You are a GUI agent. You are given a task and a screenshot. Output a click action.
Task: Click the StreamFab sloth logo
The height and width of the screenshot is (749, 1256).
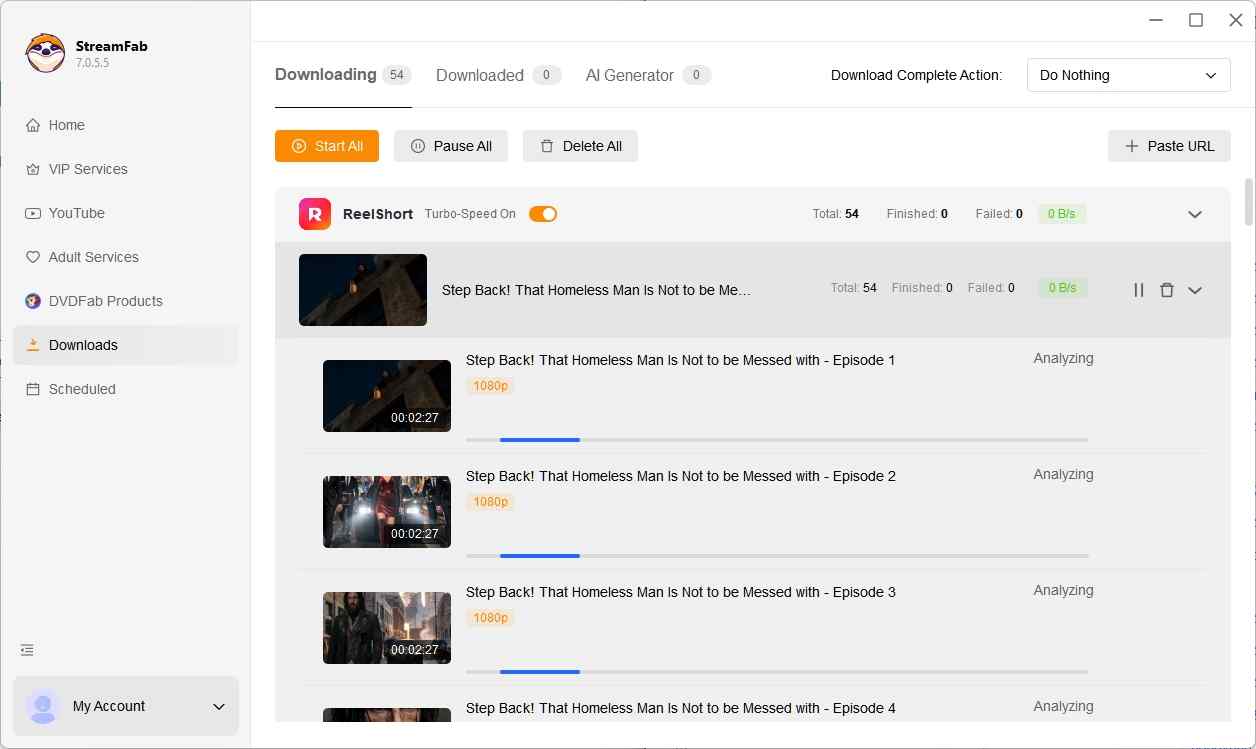pyautogui.click(x=45, y=53)
